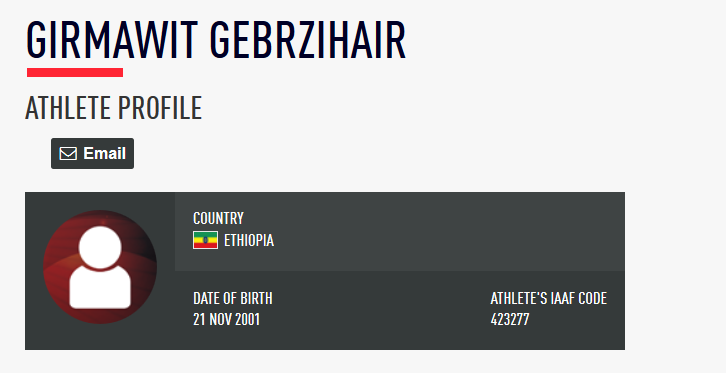Click the Email text label
Image resolution: width=726 pixels, height=373 pixels.
click(x=105, y=153)
